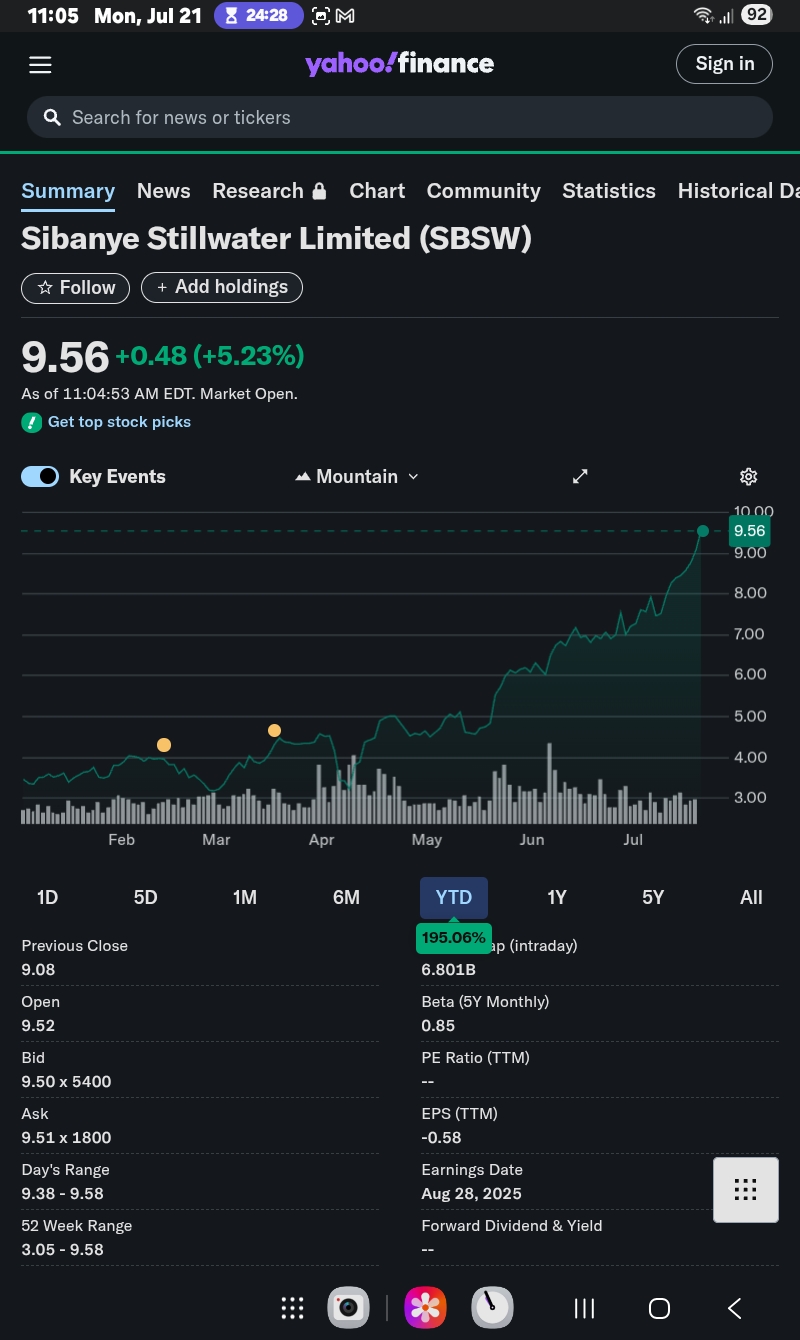Tap the Previous Close value 9.08
This screenshot has width=800, height=1340.
pos(39,970)
